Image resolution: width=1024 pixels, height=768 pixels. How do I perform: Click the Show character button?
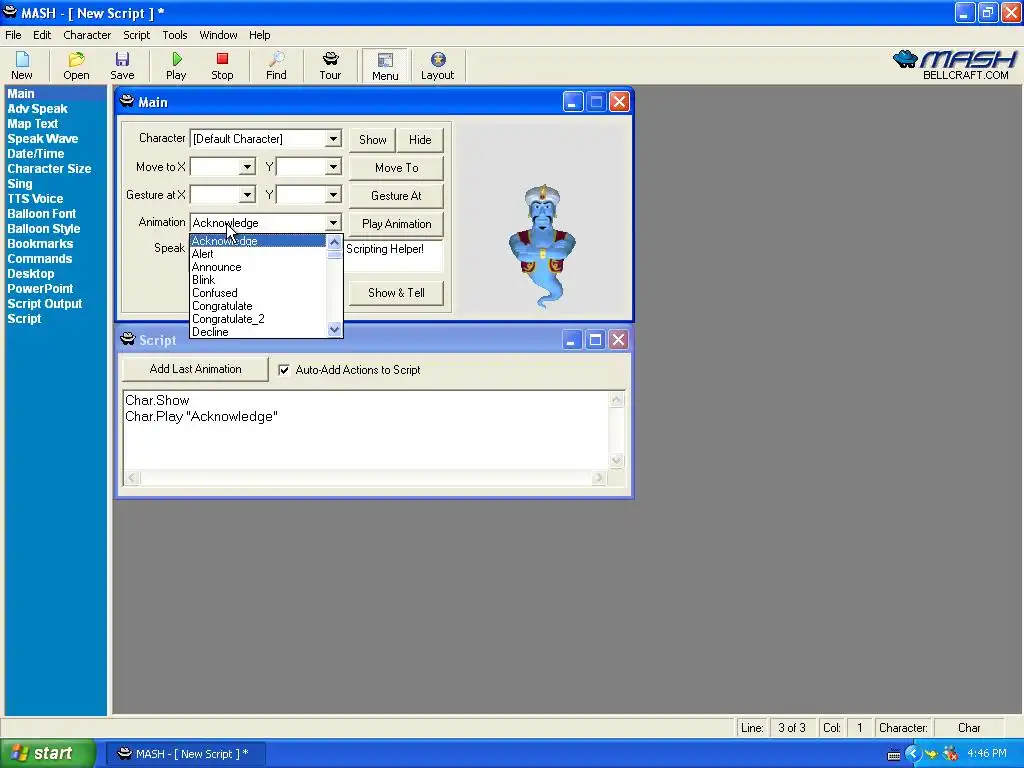[x=372, y=140]
